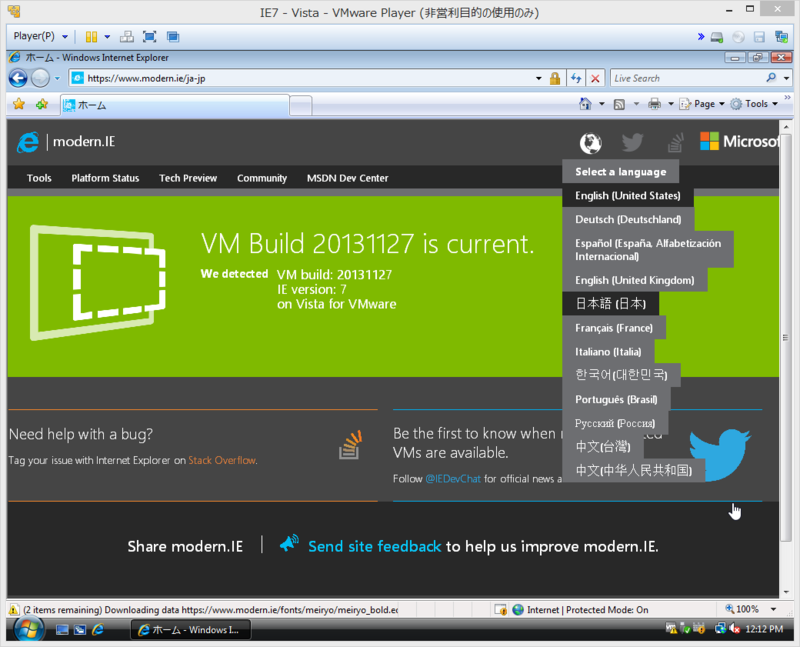Select 中文(台灣) language
Viewport: 800px width, 647px height.
pos(603,446)
